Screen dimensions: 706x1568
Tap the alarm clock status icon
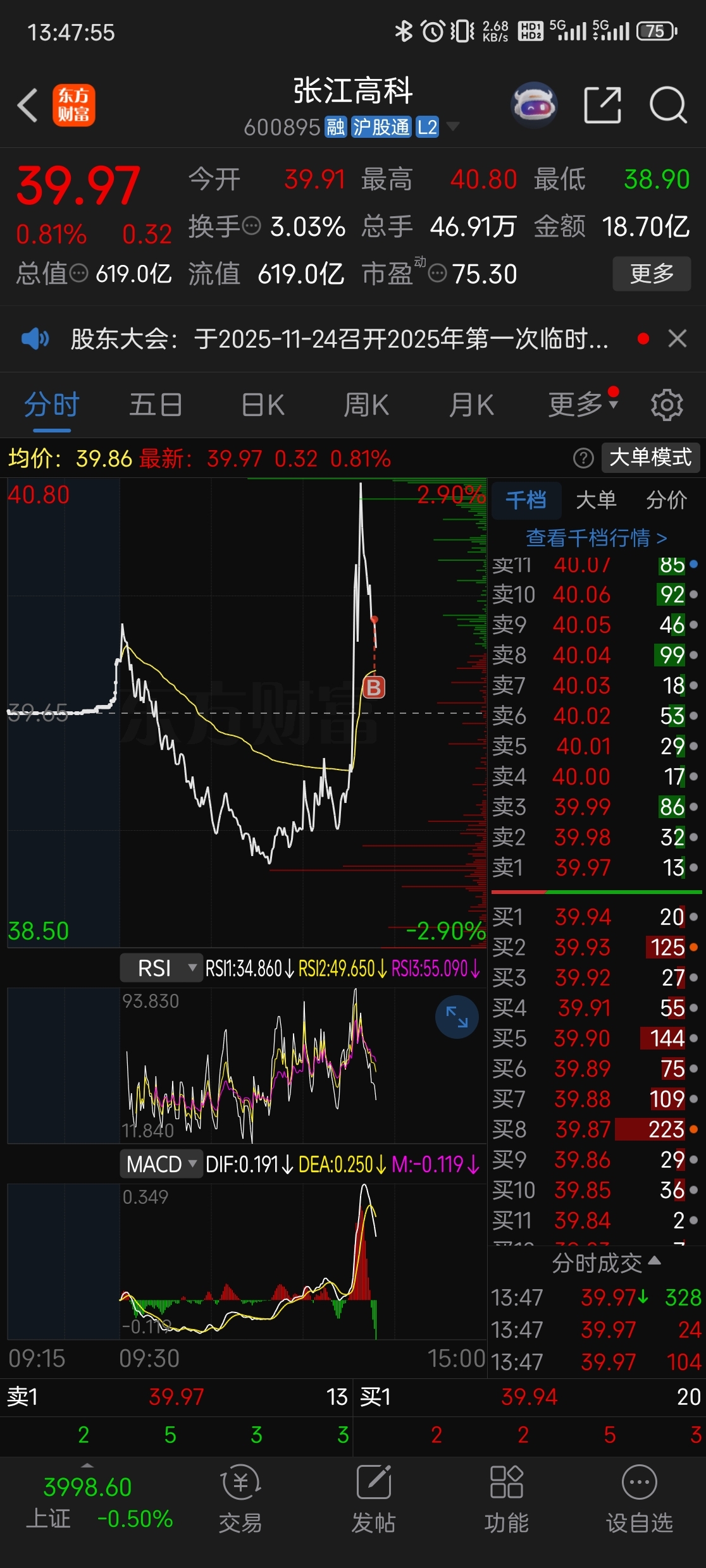point(433,31)
